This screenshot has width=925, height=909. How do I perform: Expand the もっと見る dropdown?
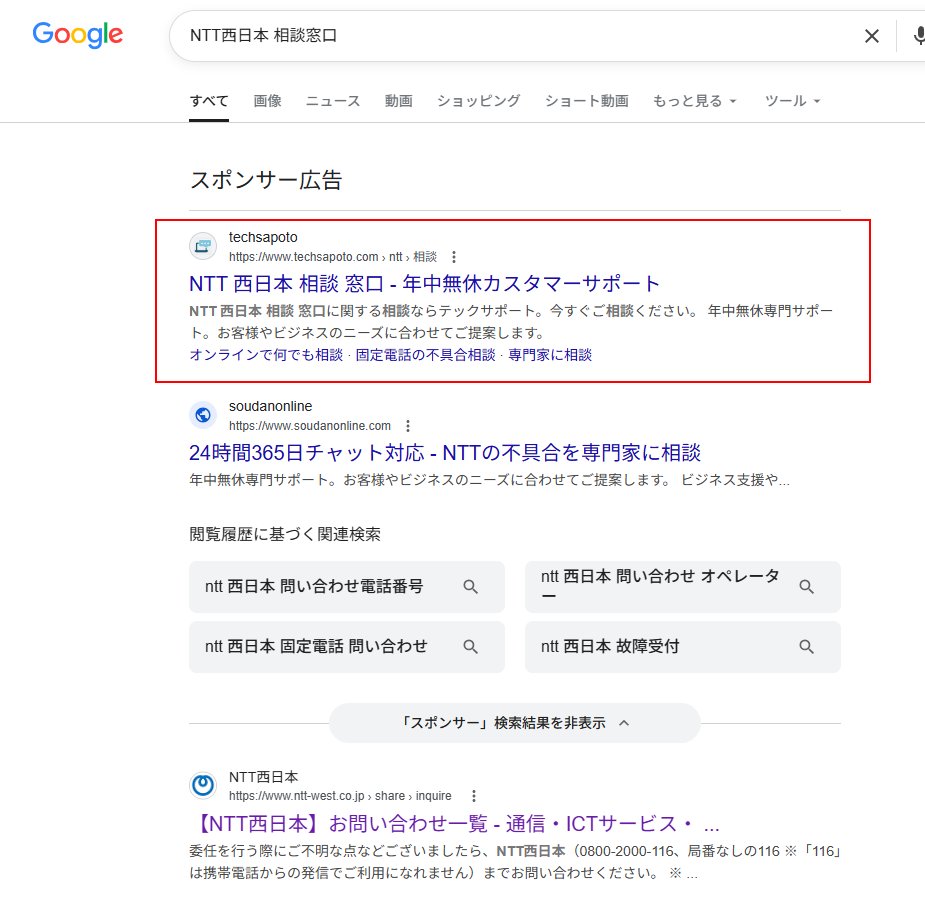coord(694,101)
